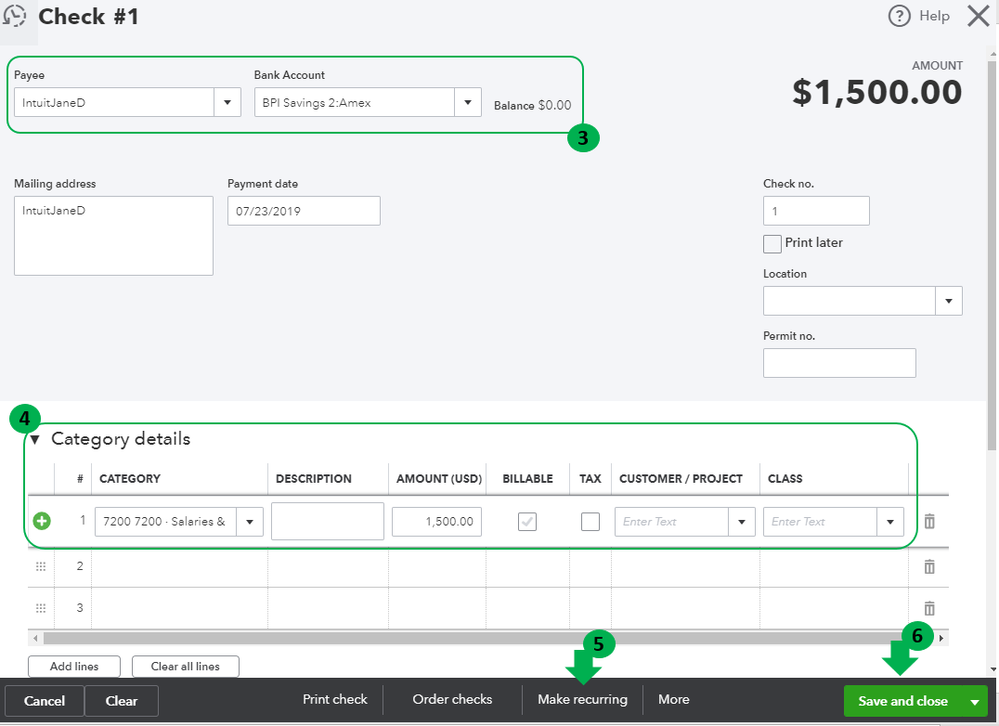Click Order checks in footer
999x726 pixels.
(452, 699)
